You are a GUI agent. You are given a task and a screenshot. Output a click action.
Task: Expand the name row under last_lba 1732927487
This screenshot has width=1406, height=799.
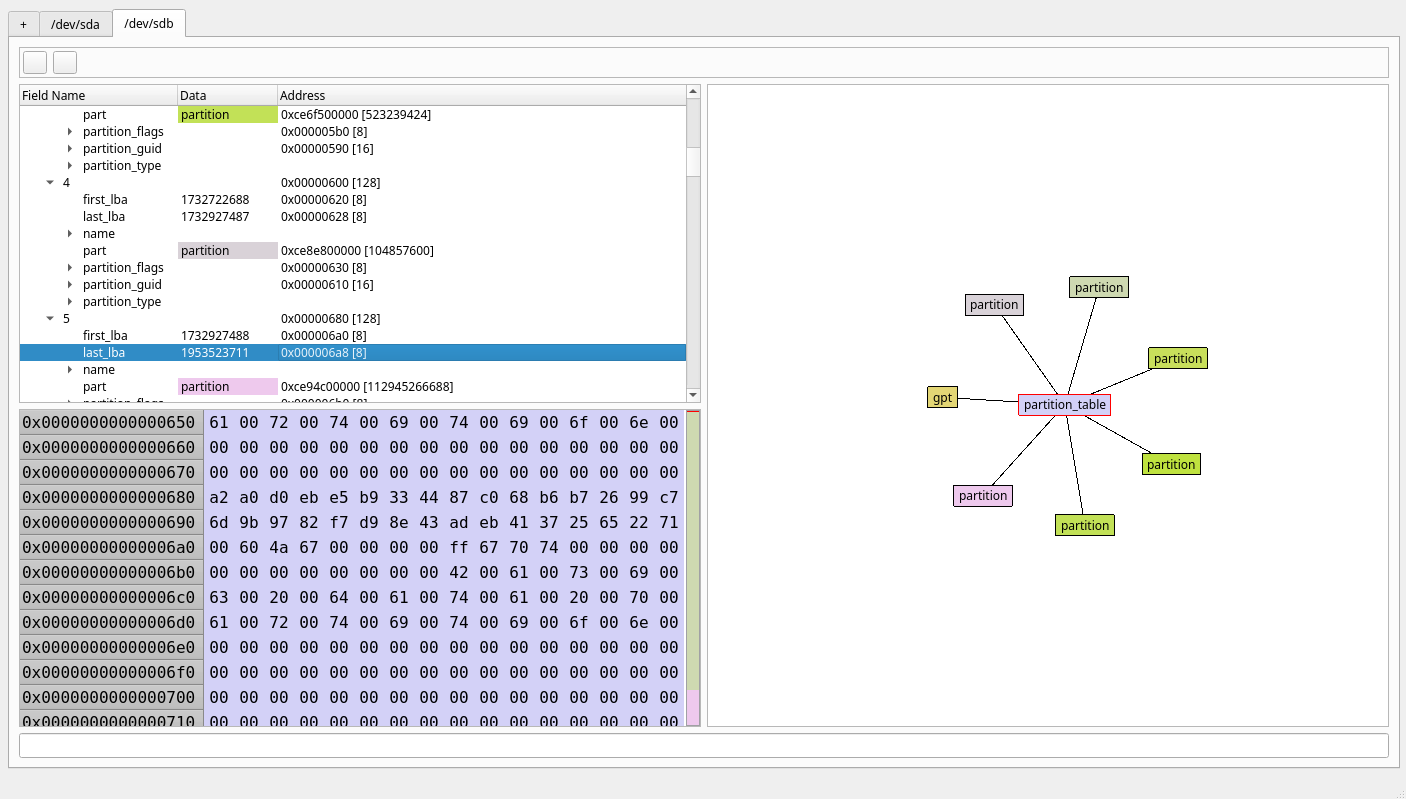click(70, 234)
